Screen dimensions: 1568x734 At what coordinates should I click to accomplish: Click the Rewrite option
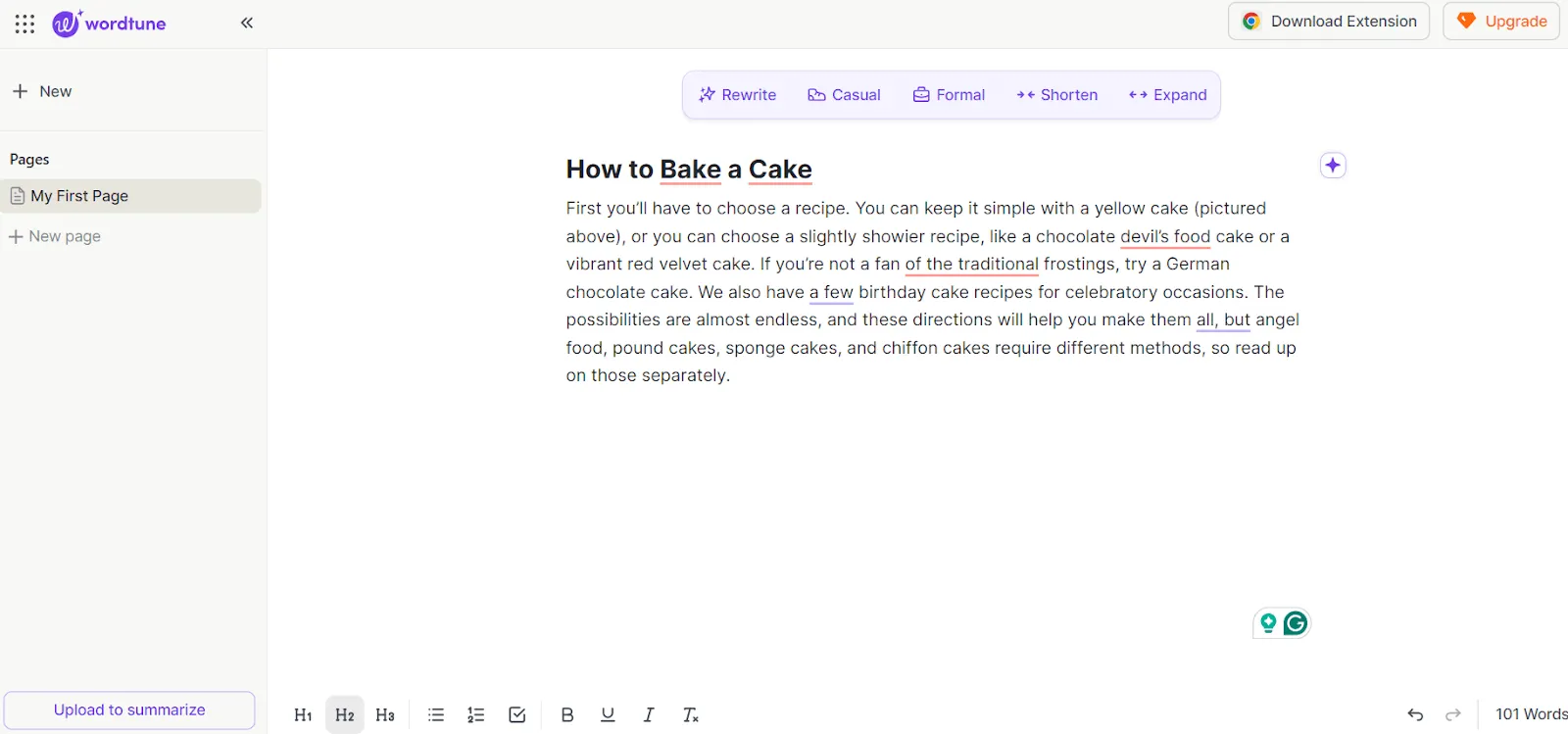coord(737,95)
